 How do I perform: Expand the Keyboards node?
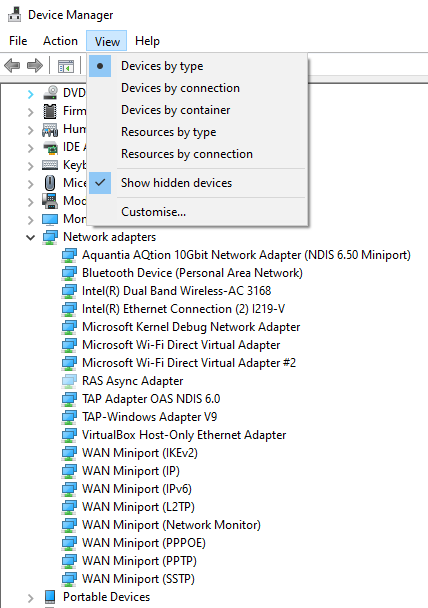pos(31,166)
